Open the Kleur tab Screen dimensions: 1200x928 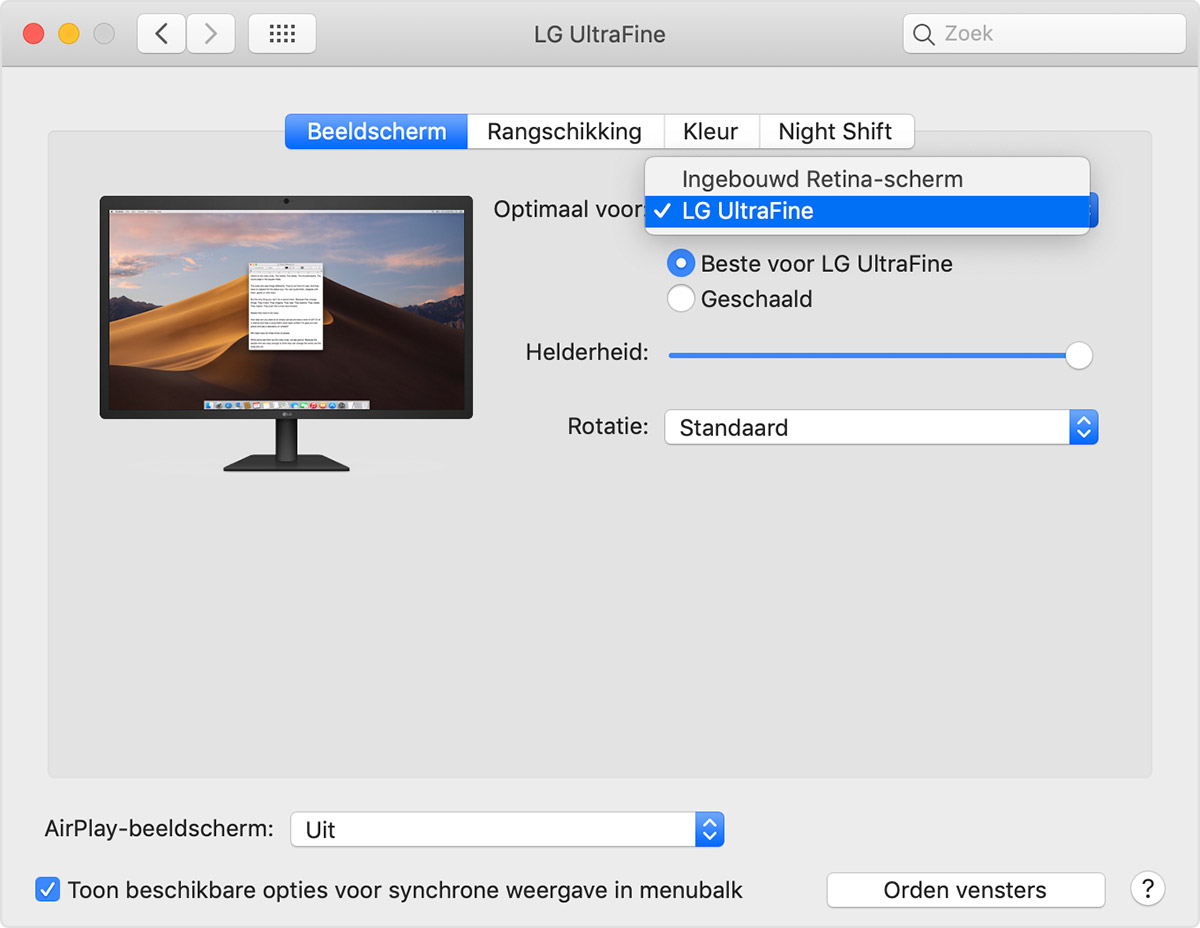[710, 132]
